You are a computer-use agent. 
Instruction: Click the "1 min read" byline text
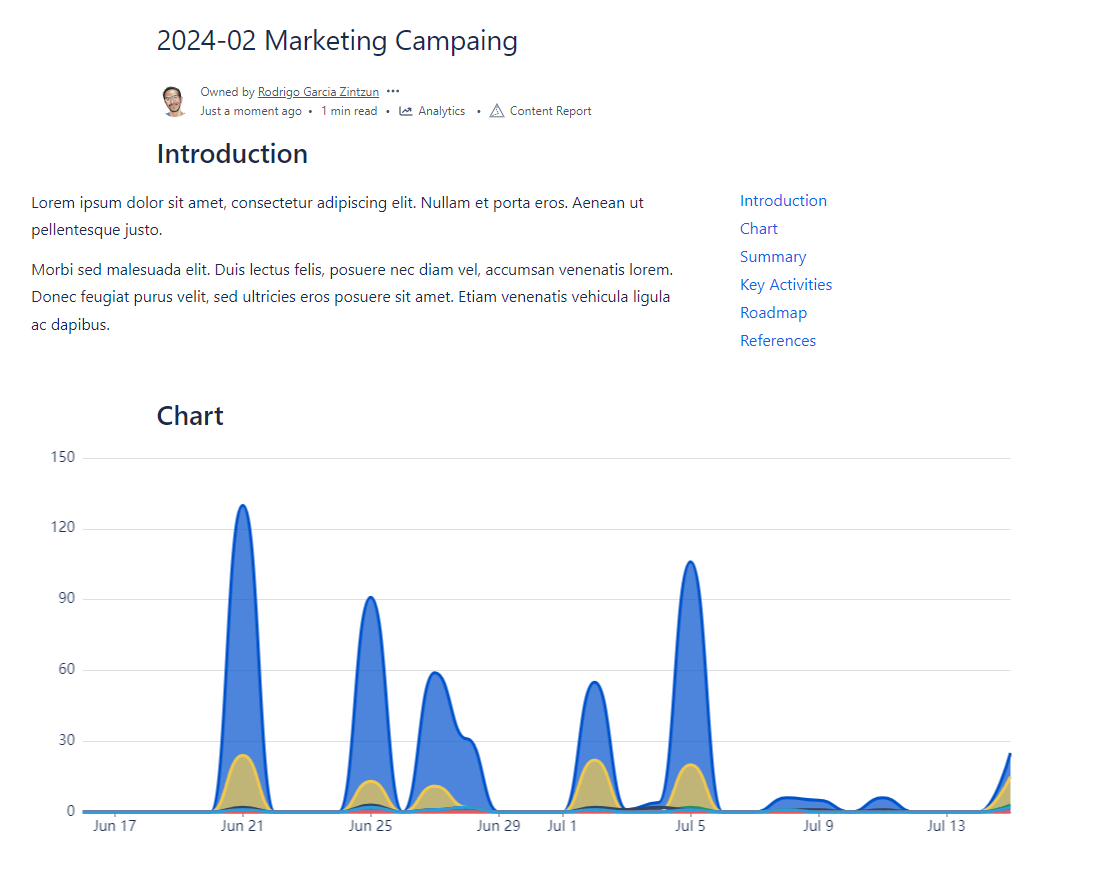[x=349, y=111]
